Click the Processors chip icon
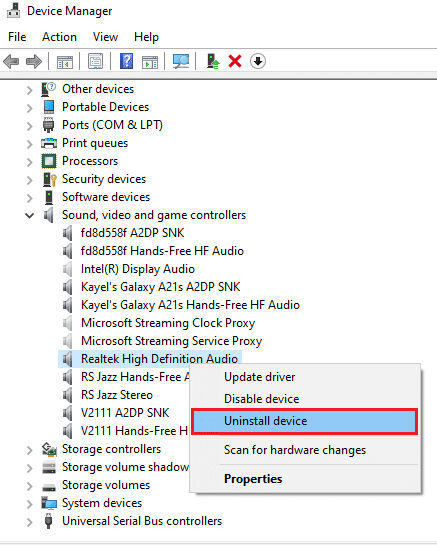 coord(49,161)
